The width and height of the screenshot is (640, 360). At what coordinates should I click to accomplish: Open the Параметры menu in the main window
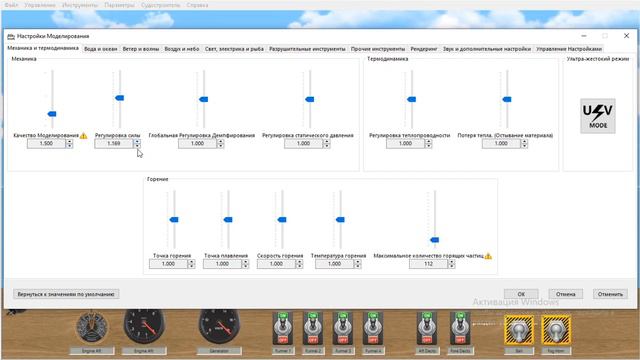click(119, 5)
